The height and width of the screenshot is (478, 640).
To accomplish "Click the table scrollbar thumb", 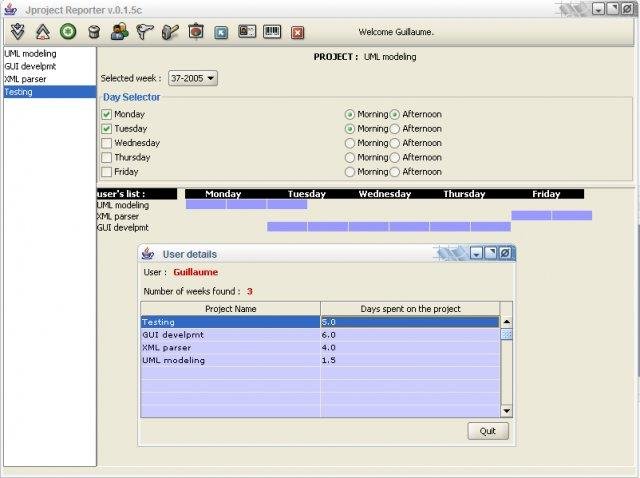I will point(507,334).
